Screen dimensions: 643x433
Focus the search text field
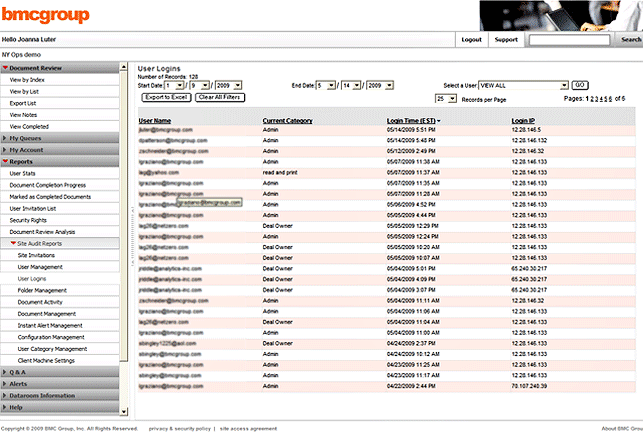pos(569,40)
